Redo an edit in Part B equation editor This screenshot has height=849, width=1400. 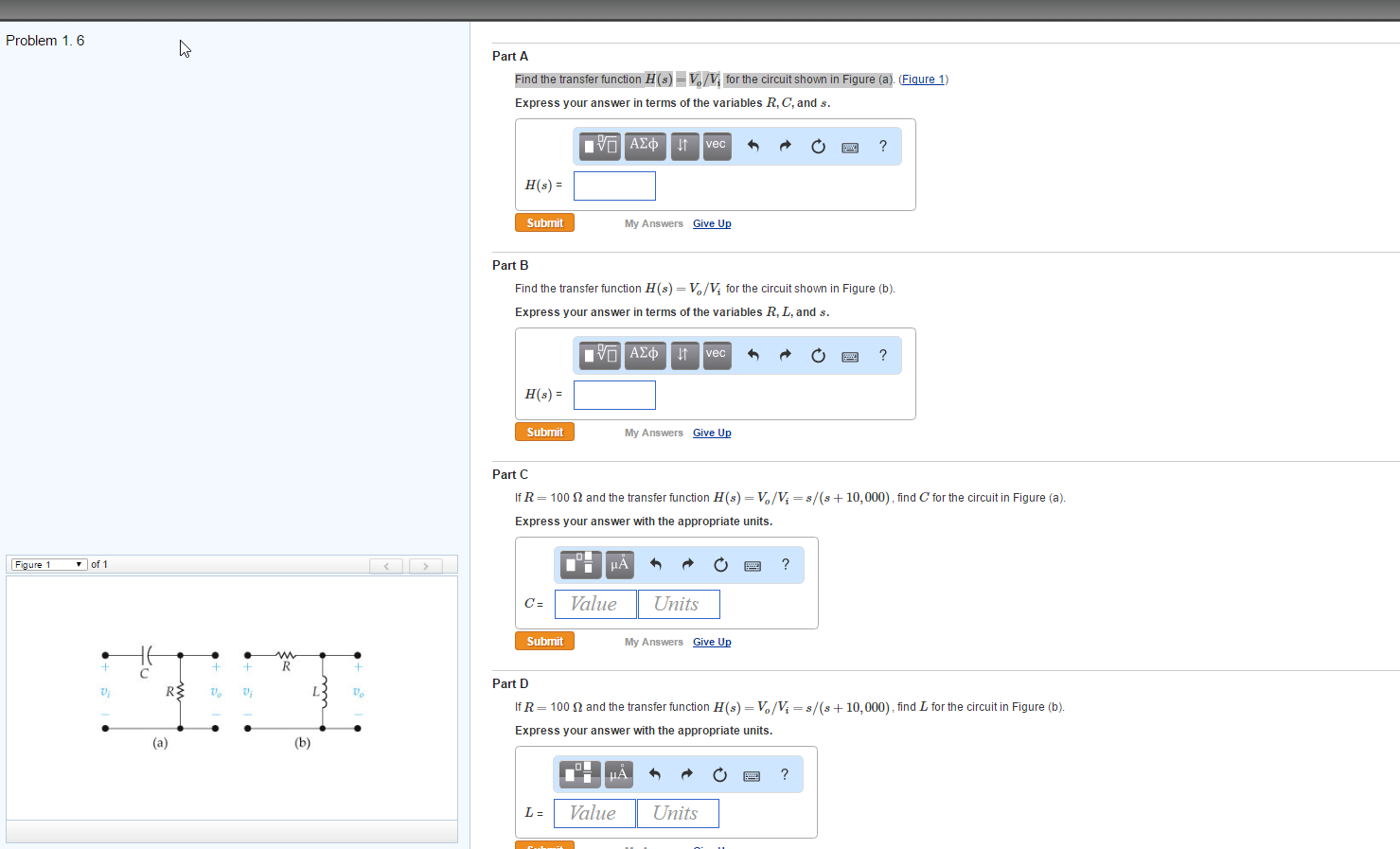click(785, 355)
